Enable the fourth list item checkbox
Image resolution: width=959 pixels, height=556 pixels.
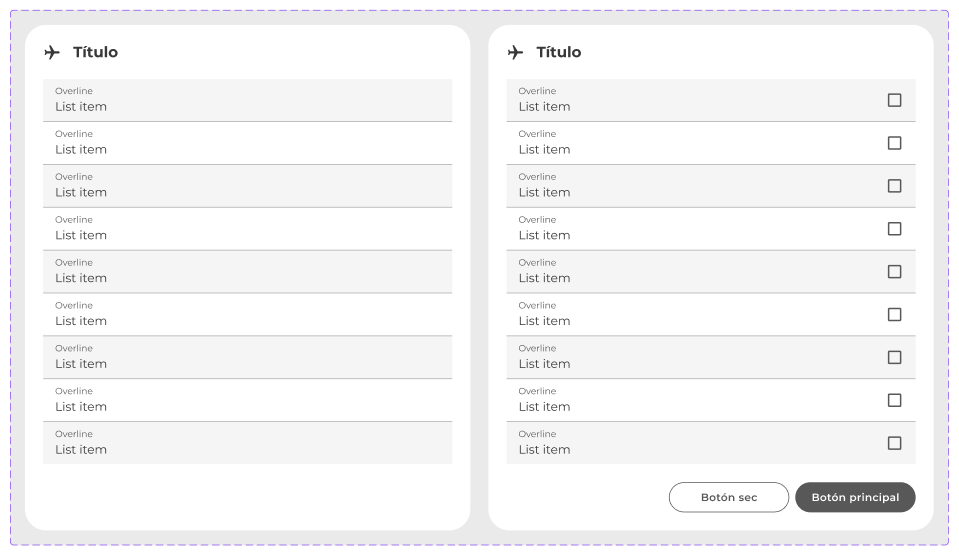point(894,229)
